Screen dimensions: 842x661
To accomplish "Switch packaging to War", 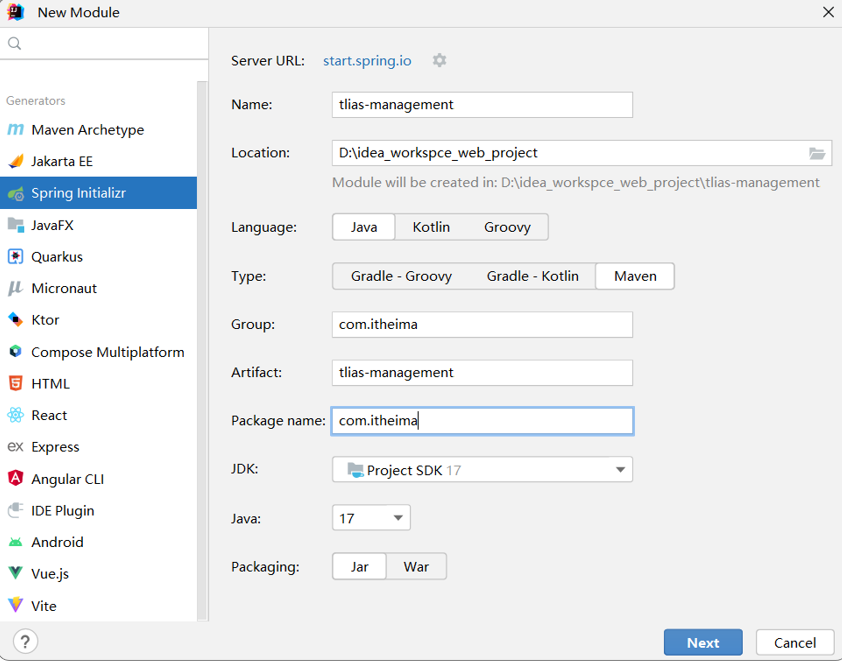I will pyautogui.click(x=416, y=566).
